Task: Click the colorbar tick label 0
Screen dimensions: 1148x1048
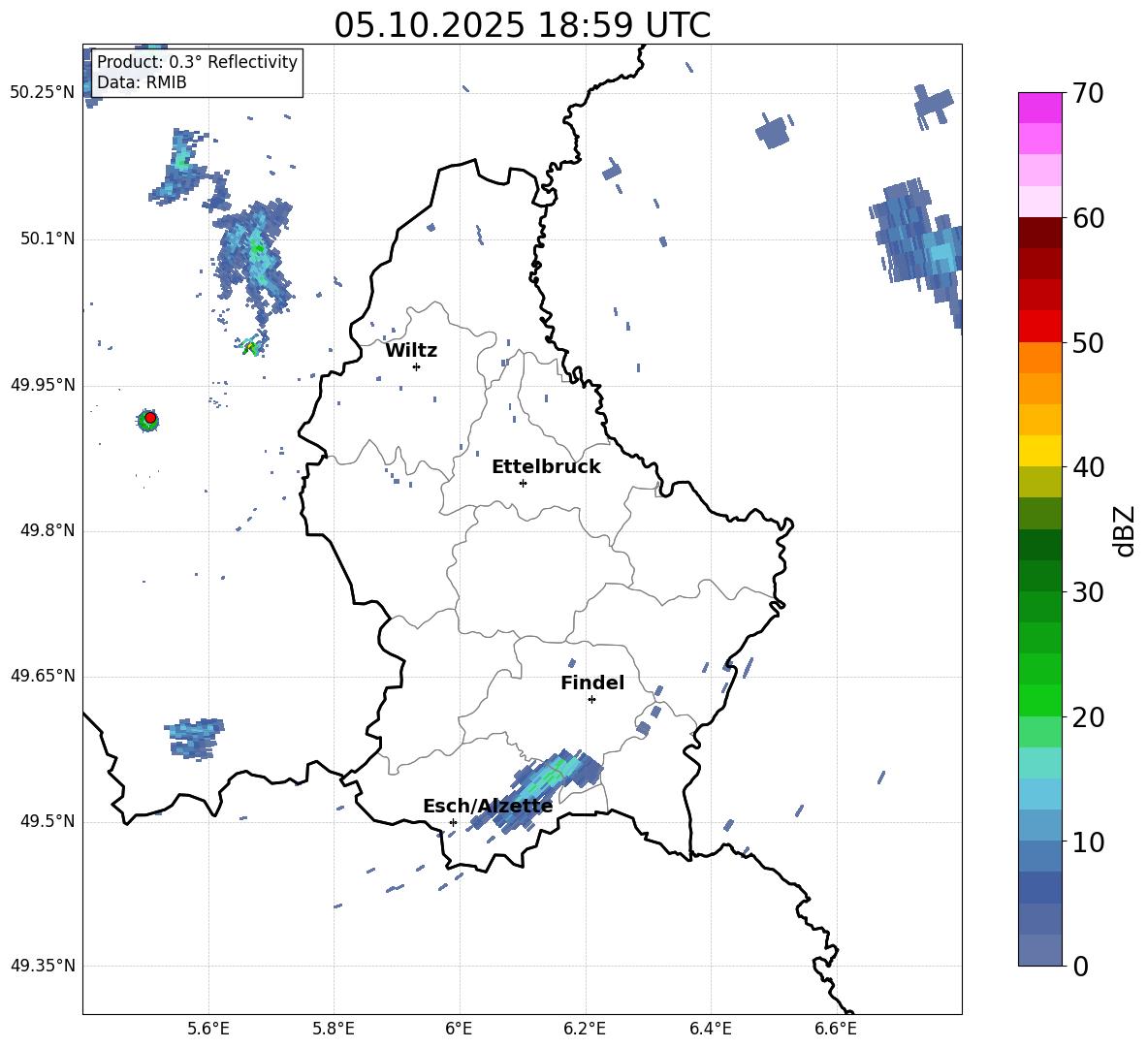Action: pos(1081,966)
